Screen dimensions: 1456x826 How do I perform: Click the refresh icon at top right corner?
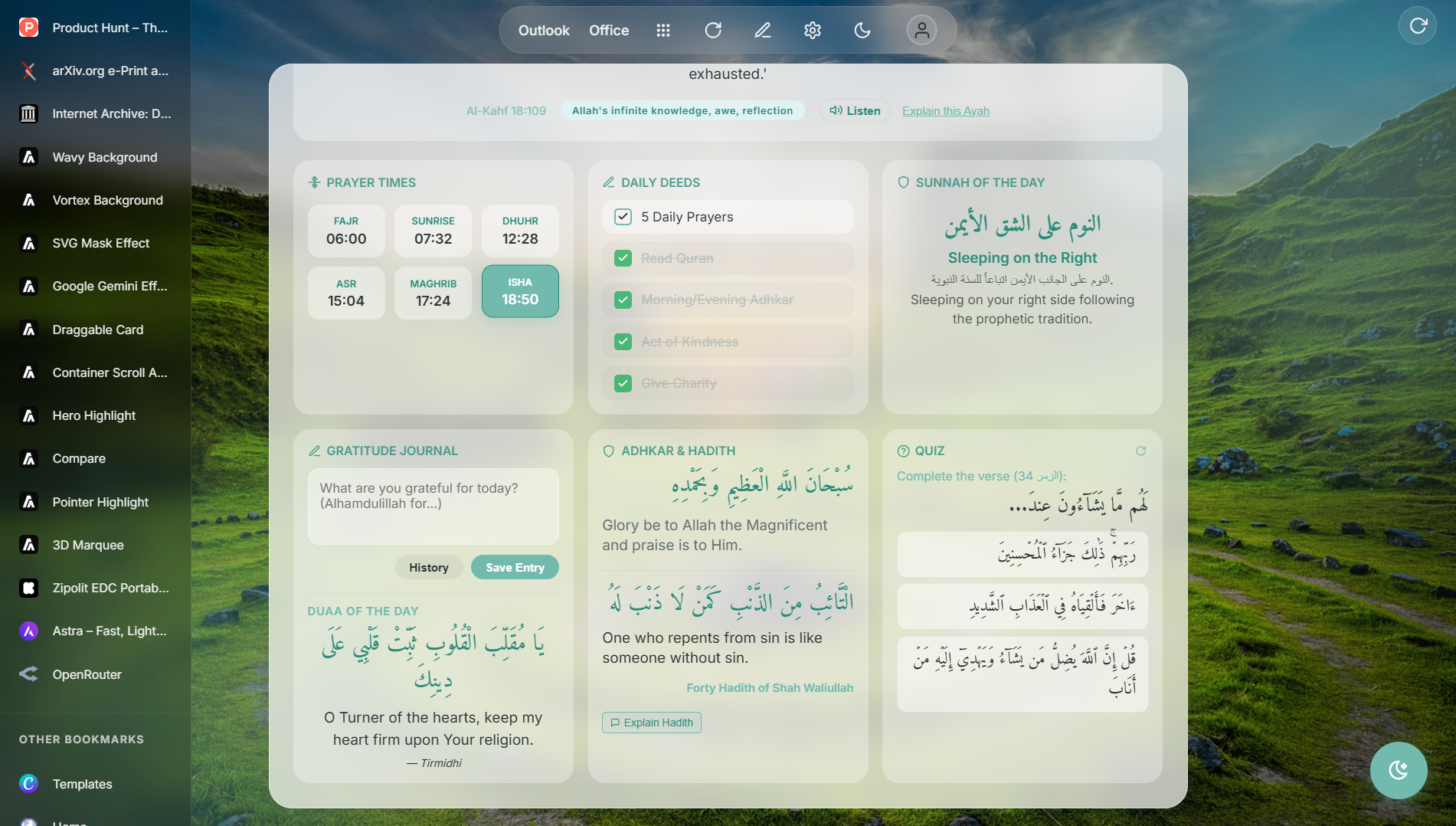click(1418, 25)
